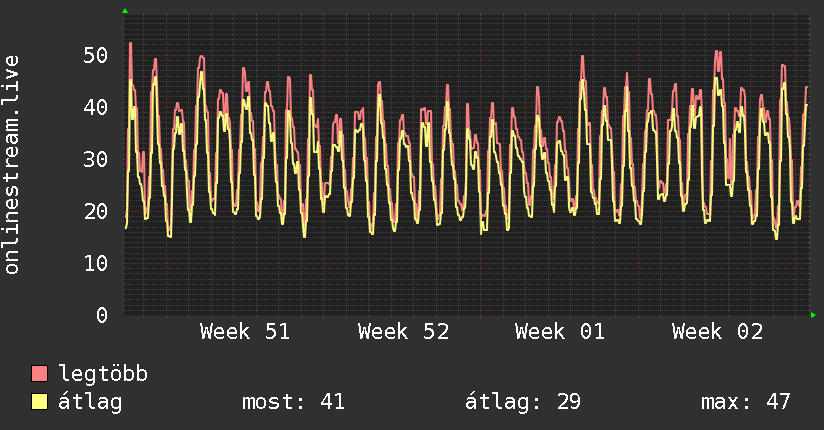824x430 pixels.
Task: Click the Week 01 axis label
Action: pyautogui.click(x=560, y=332)
